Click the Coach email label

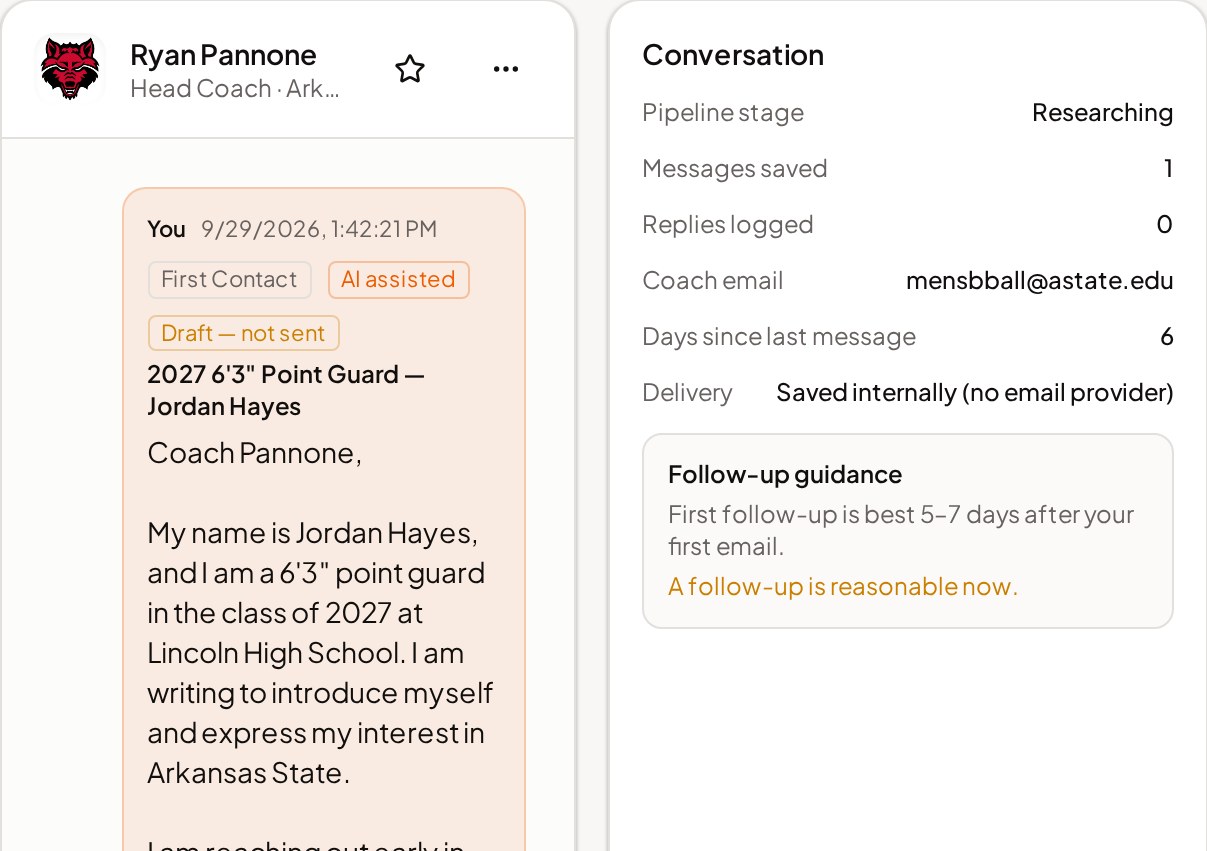[x=713, y=281]
